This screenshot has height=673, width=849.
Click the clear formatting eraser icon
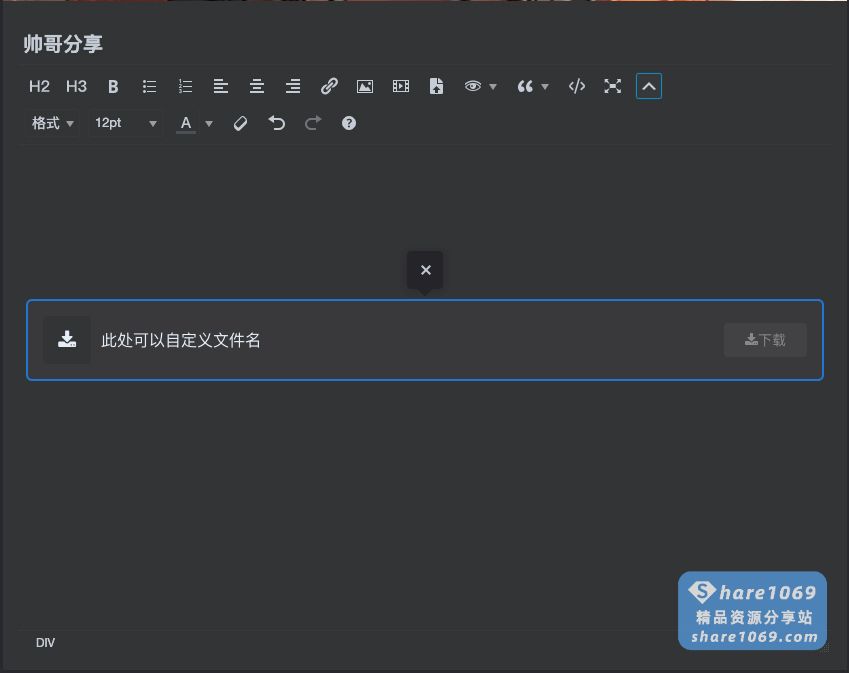pos(240,123)
